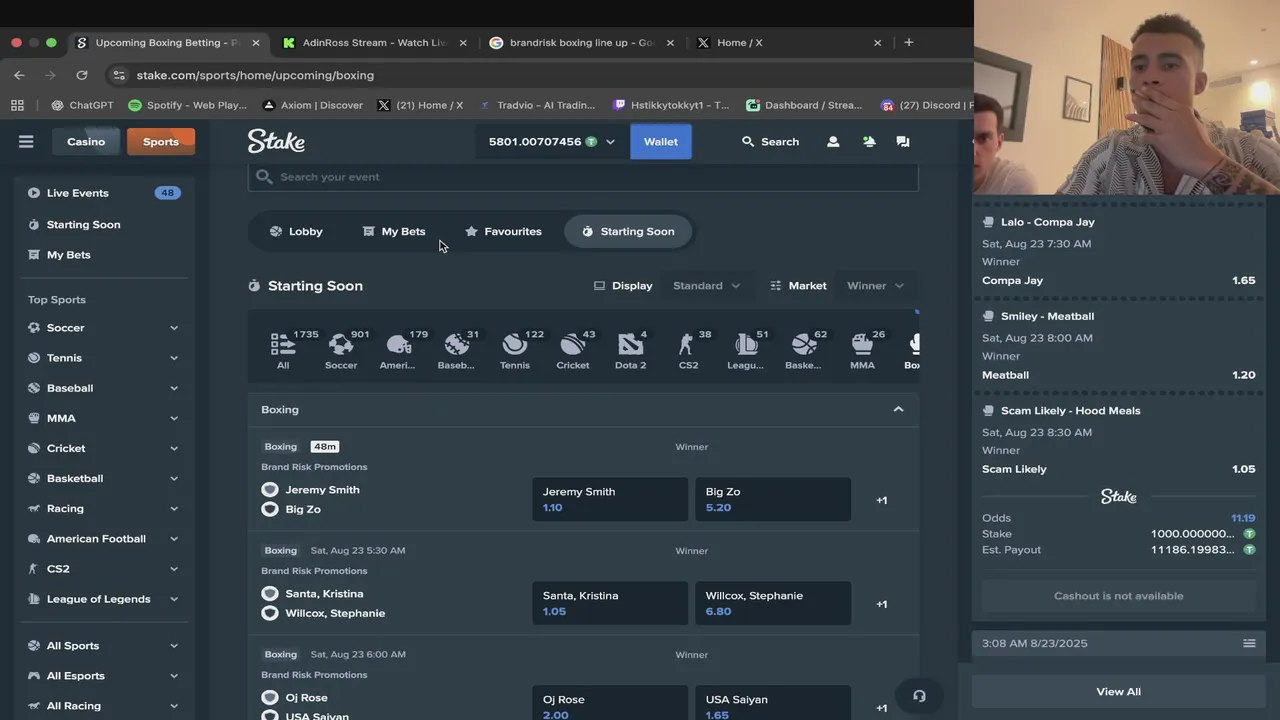This screenshot has width=1280, height=720.
Task: Open the chat bubbles icon
Action: point(903,142)
